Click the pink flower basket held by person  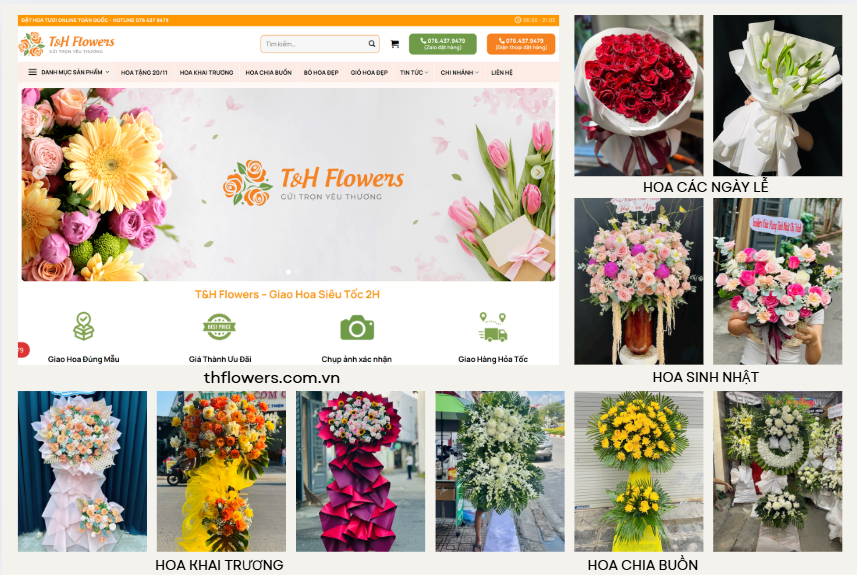(x=777, y=281)
